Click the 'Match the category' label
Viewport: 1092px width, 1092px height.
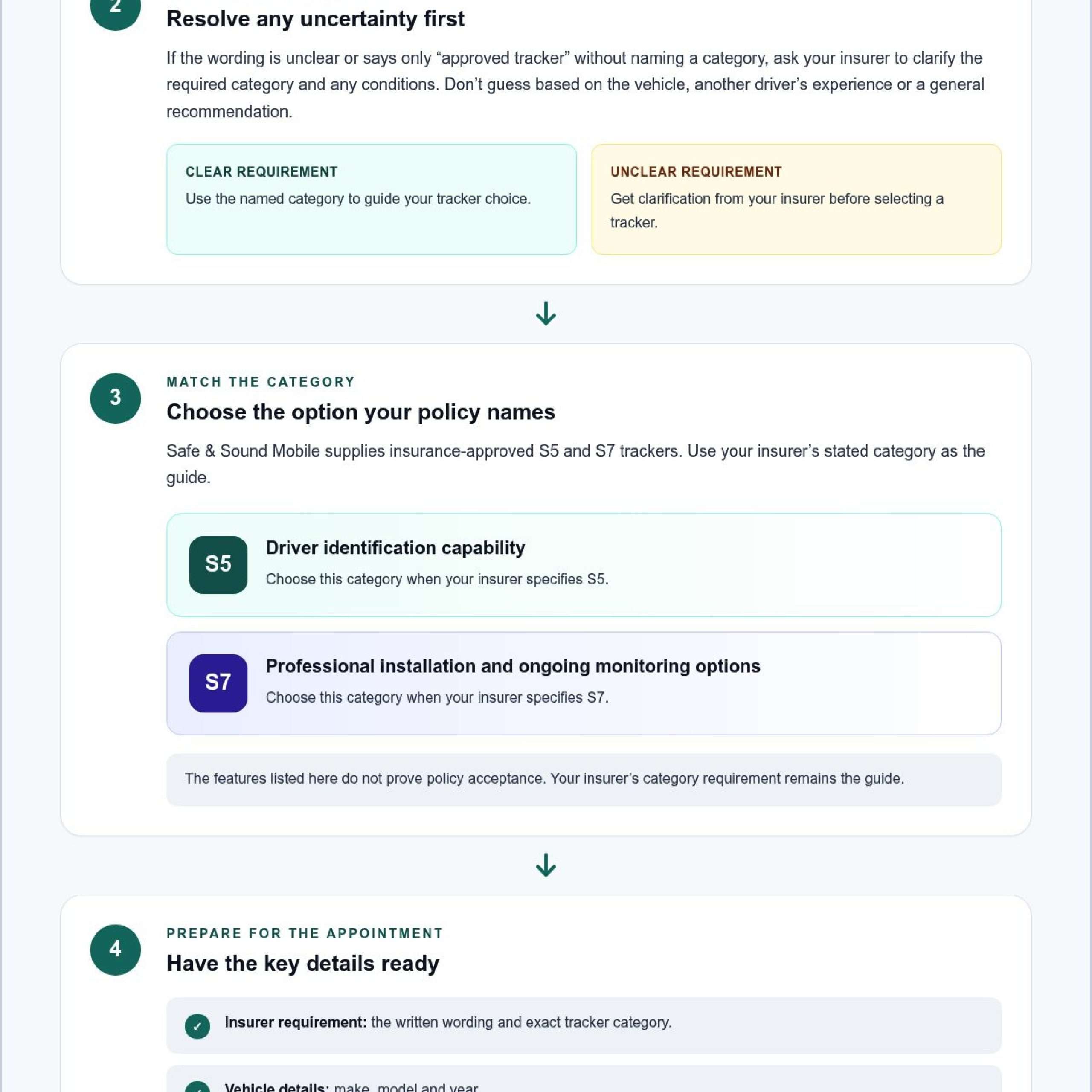[261, 382]
